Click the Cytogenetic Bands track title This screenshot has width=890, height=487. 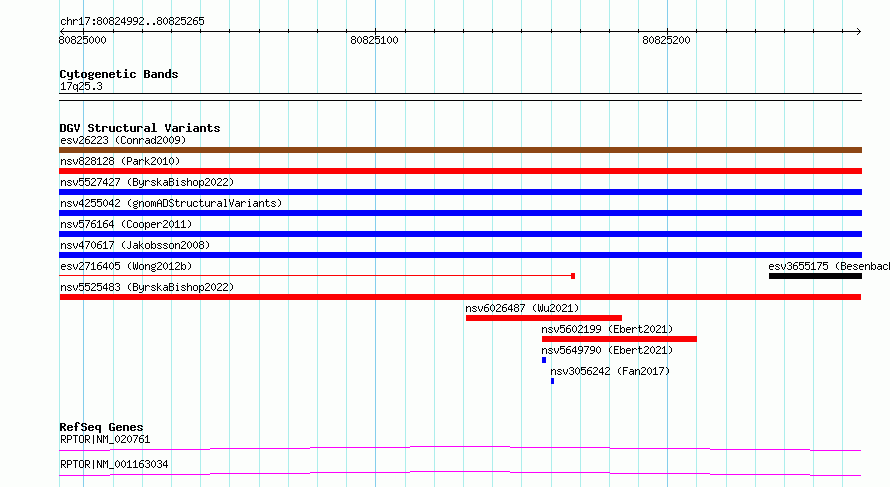(119, 74)
